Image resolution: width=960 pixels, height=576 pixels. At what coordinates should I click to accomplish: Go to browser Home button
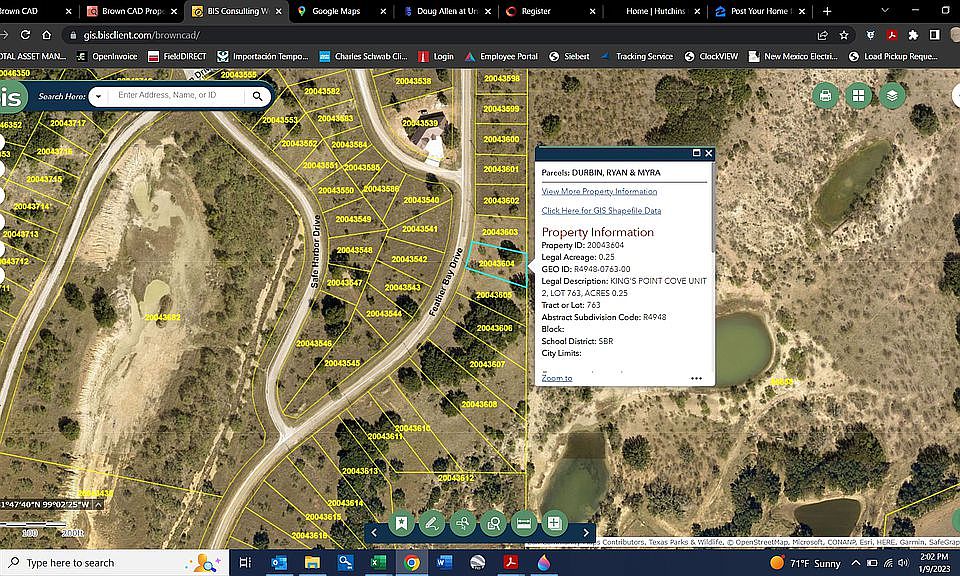[x=47, y=35]
